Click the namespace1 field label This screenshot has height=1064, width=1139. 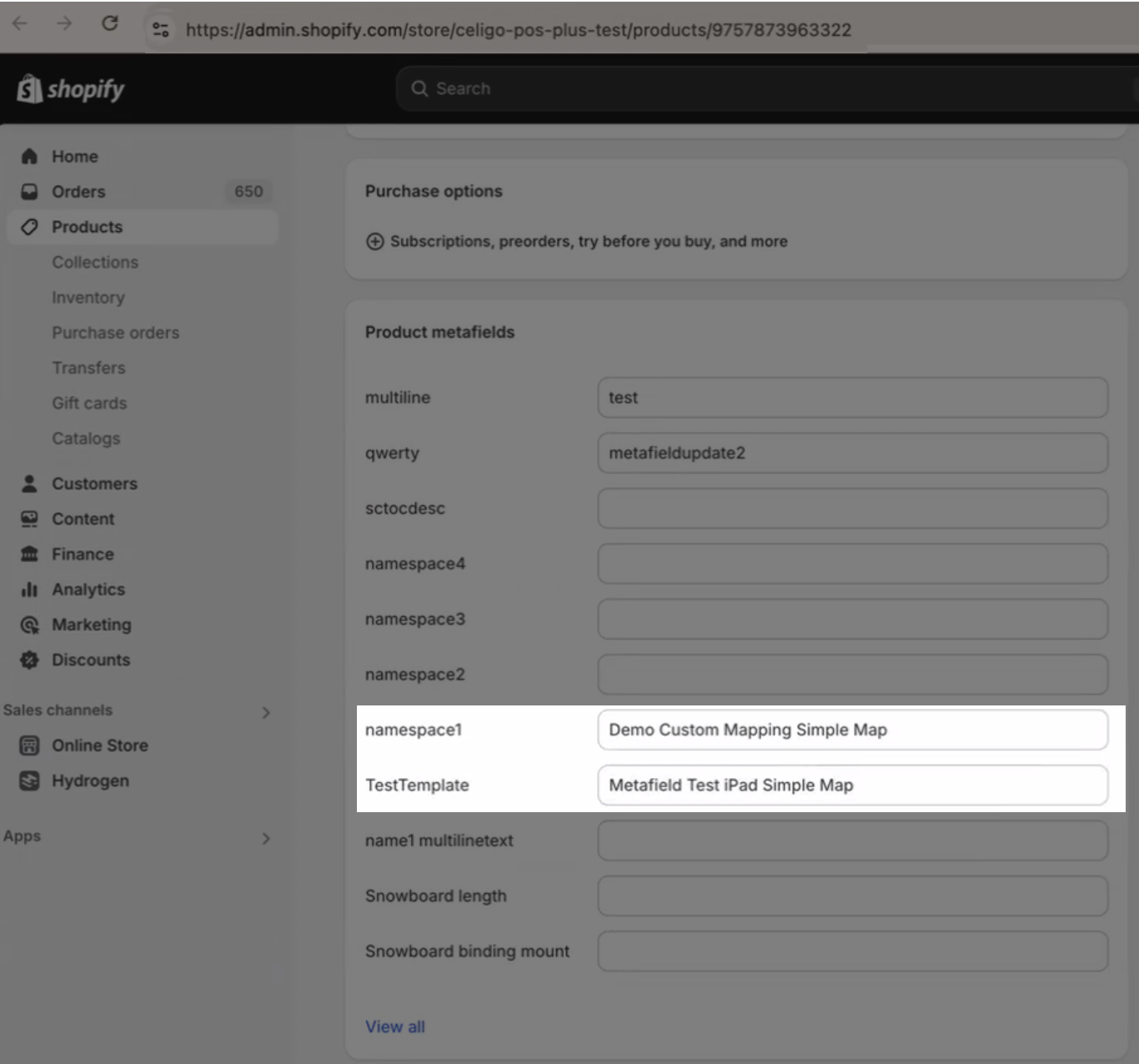tap(414, 730)
